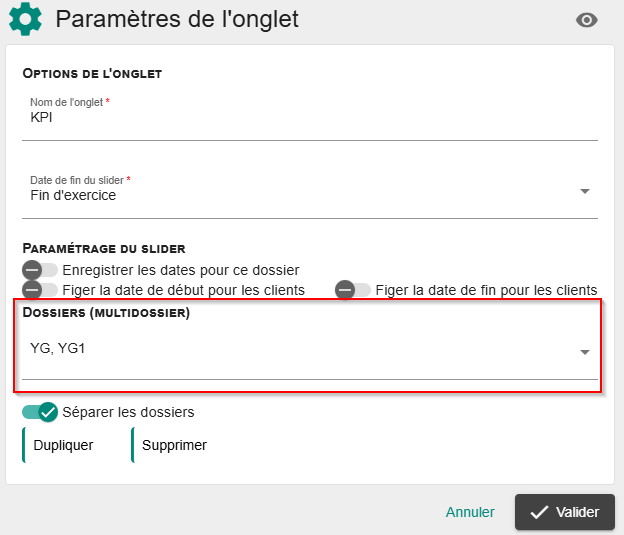
Task: Select the Fin d'exercice value
Action: click(x=73, y=195)
